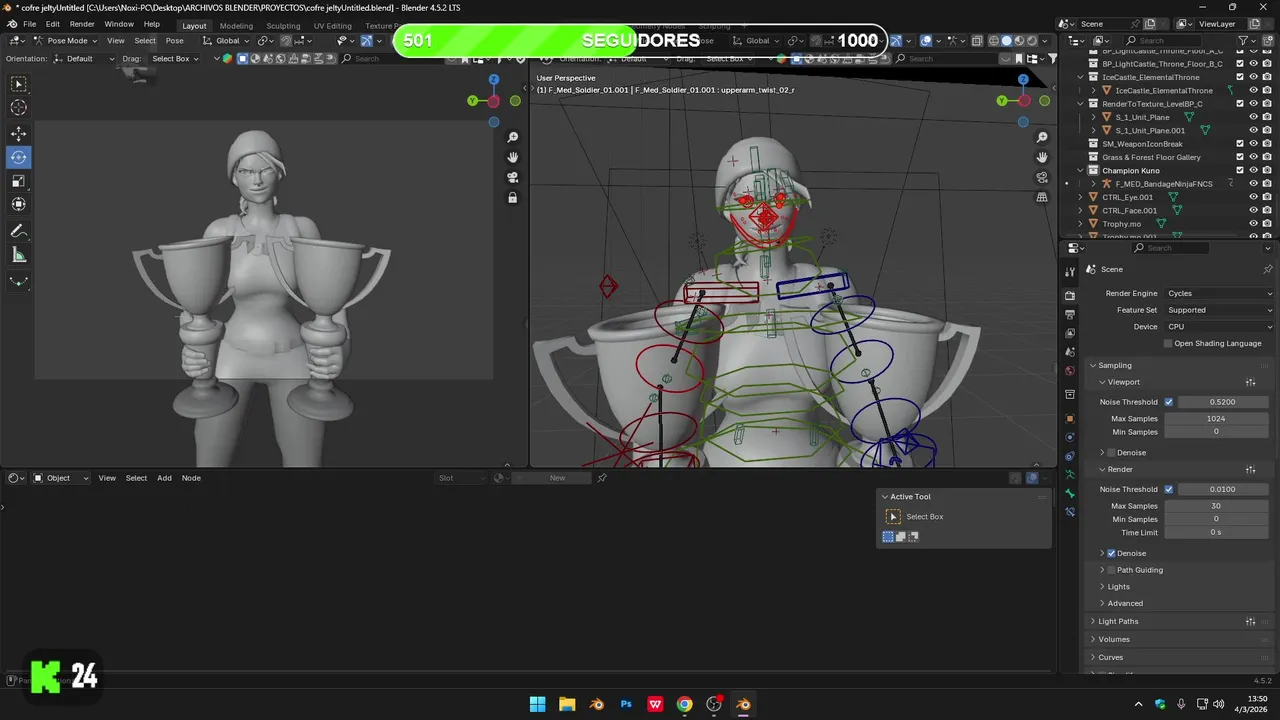Open the Window menu

point(119,24)
